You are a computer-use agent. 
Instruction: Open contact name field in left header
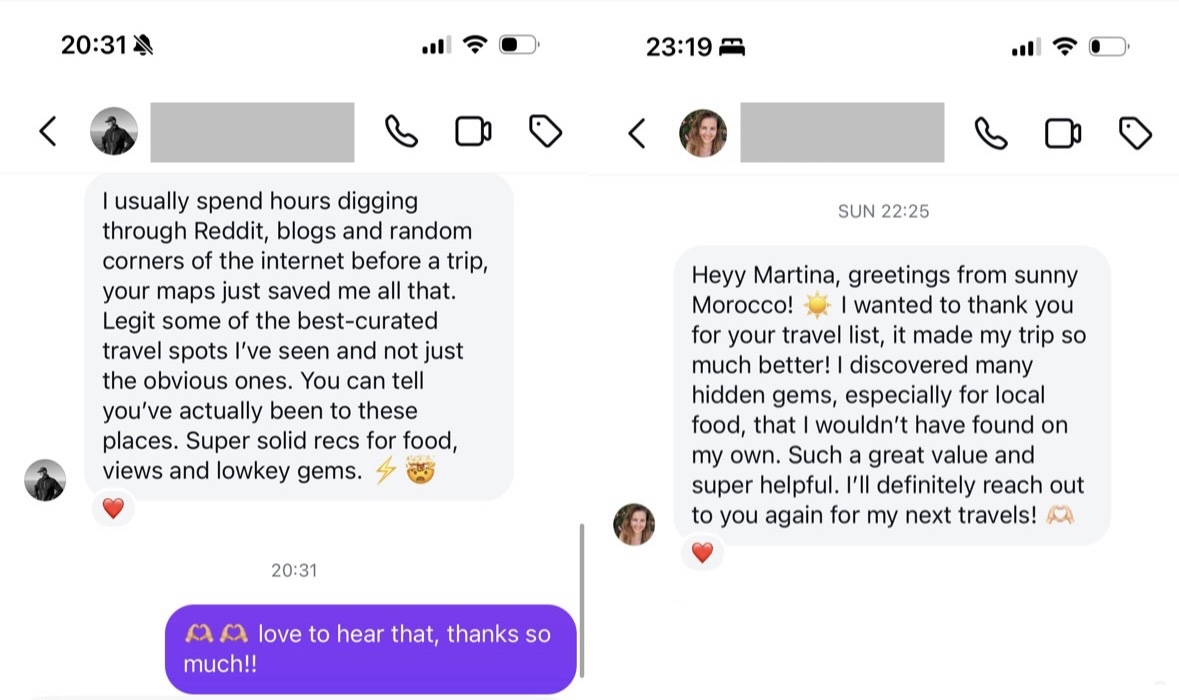pos(252,132)
